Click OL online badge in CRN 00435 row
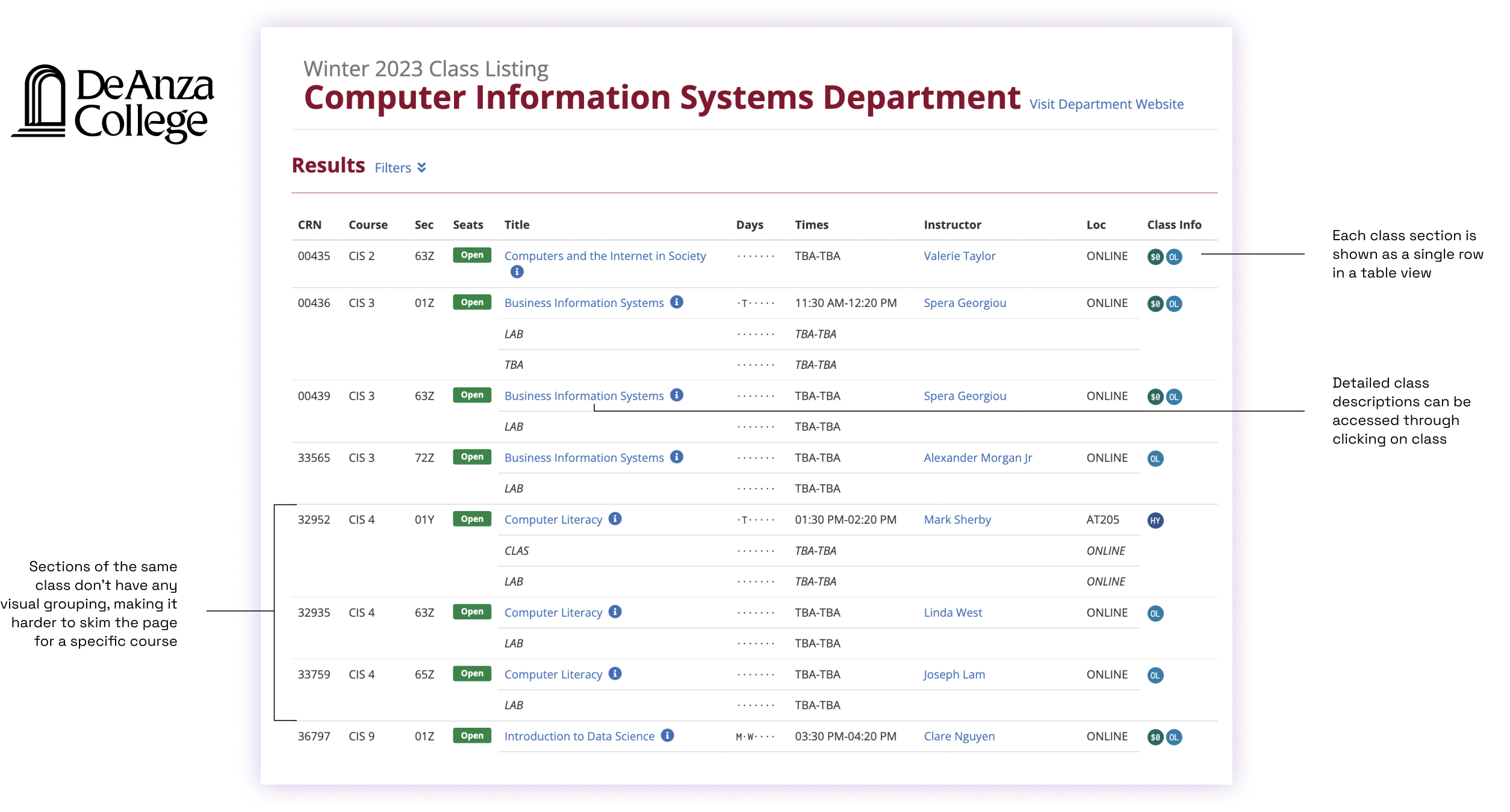 1173,257
